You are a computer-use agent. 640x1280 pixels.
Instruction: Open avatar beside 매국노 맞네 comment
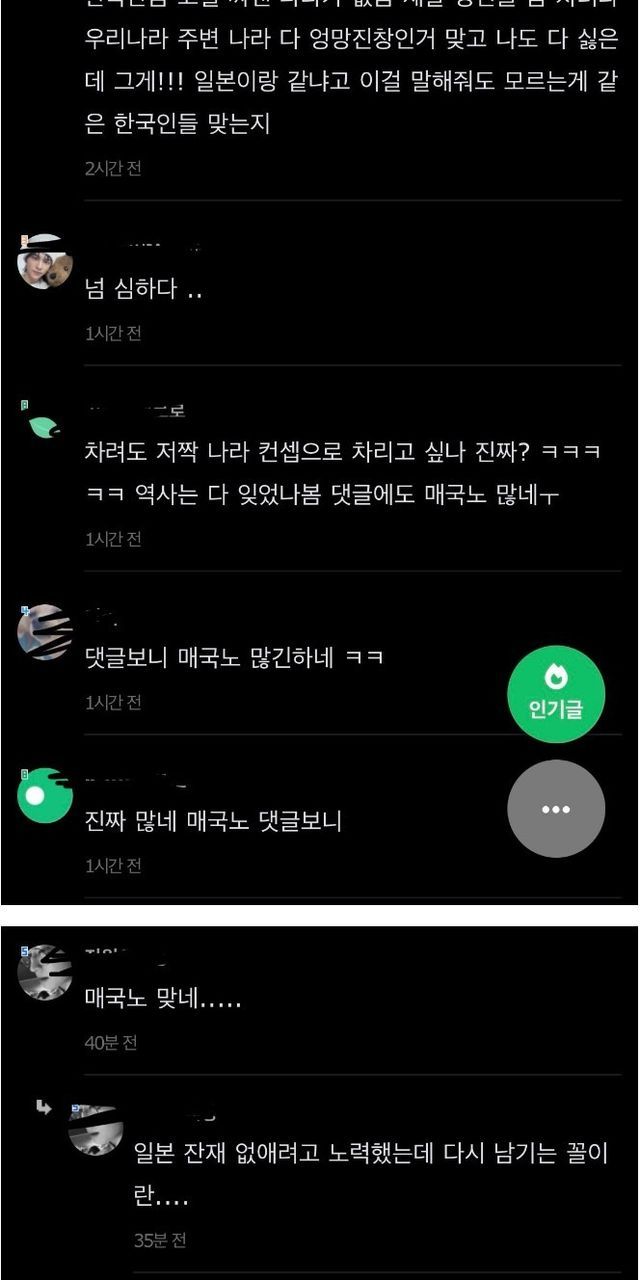point(45,972)
